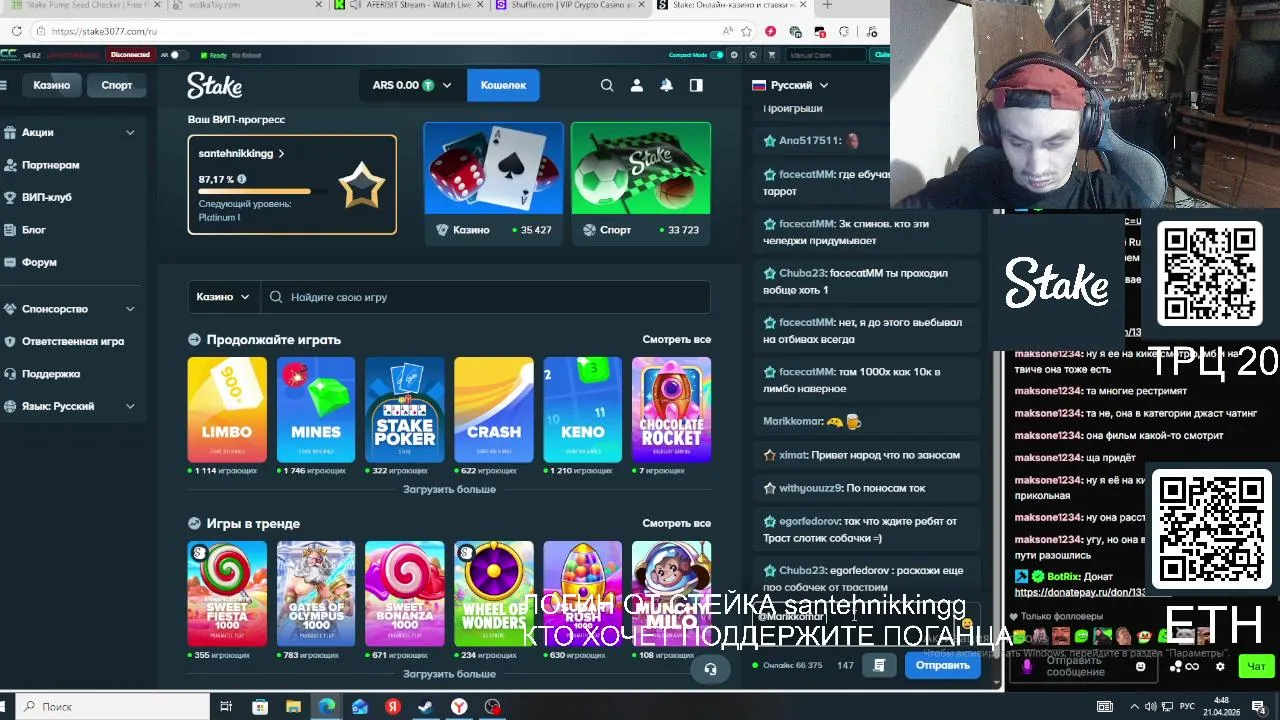This screenshot has height=720, width=1280.
Task: Open Партнерам in sidebar
Action: pyautogui.click(x=50, y=165)
